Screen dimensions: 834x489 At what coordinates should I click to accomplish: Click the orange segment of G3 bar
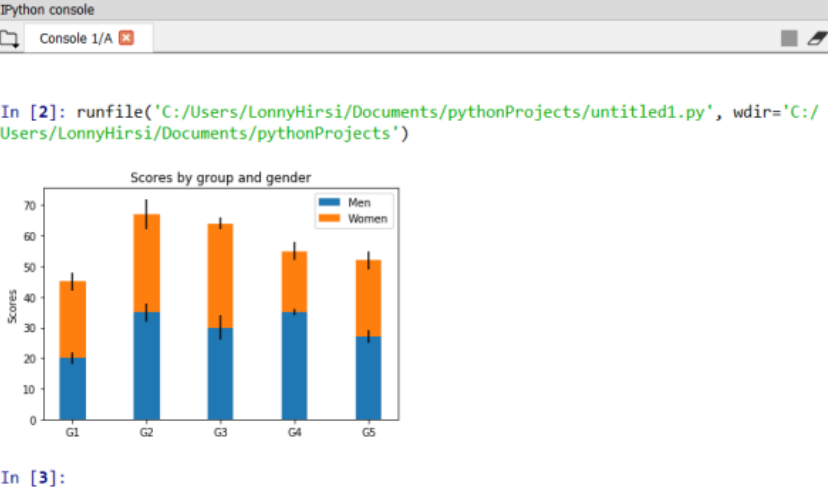(x=220, y=275)
